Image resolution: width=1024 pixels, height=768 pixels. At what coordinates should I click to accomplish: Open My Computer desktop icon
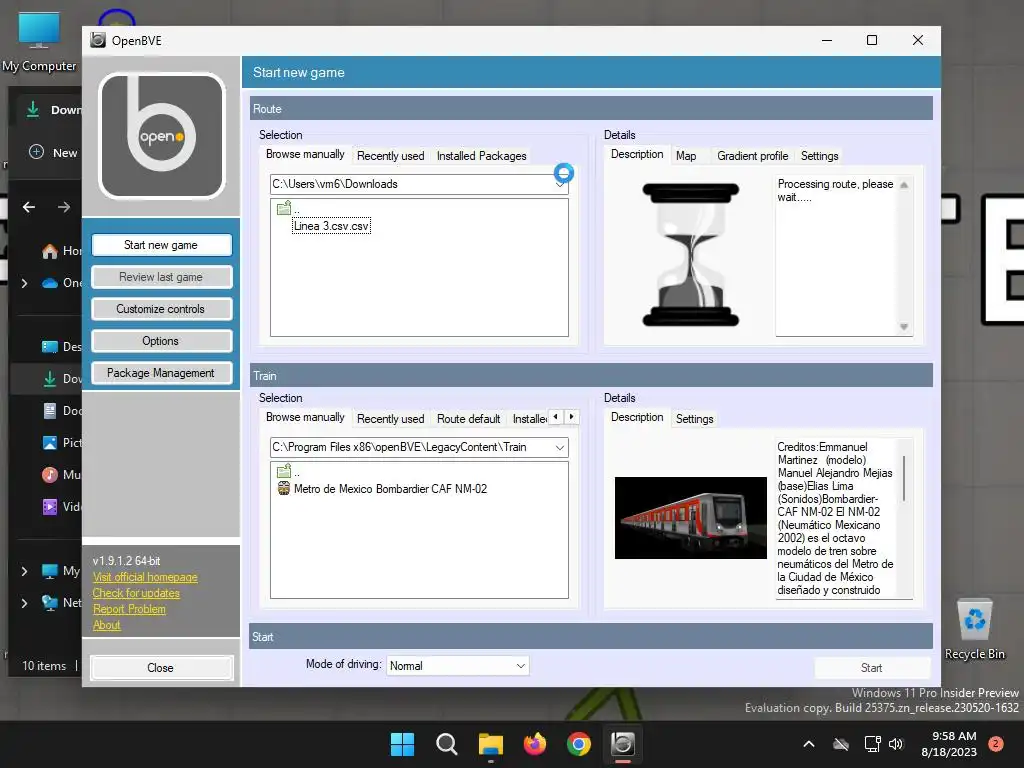pos(39,42)
